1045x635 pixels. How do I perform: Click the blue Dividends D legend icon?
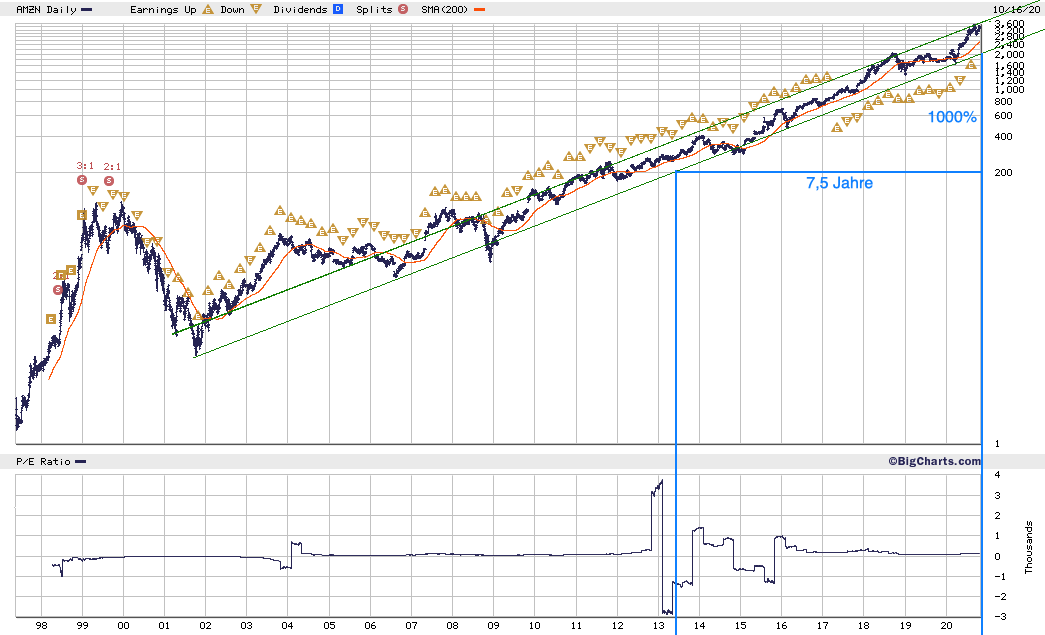click(338, 9)
